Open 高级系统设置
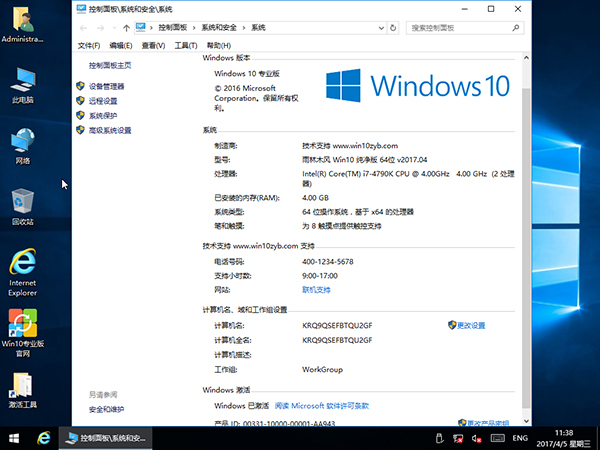This screenshot has width=600, height=450. tap(109, 130)
